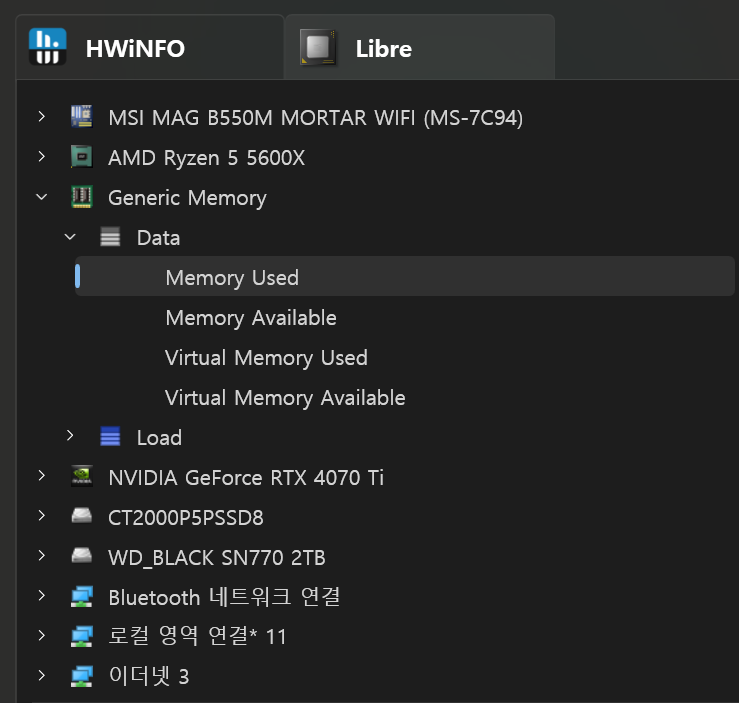Expand the NVIDIA GeForce RTX 4070 Ti node
The height and width of the screenshot is (703, 739).
(42, 475)
